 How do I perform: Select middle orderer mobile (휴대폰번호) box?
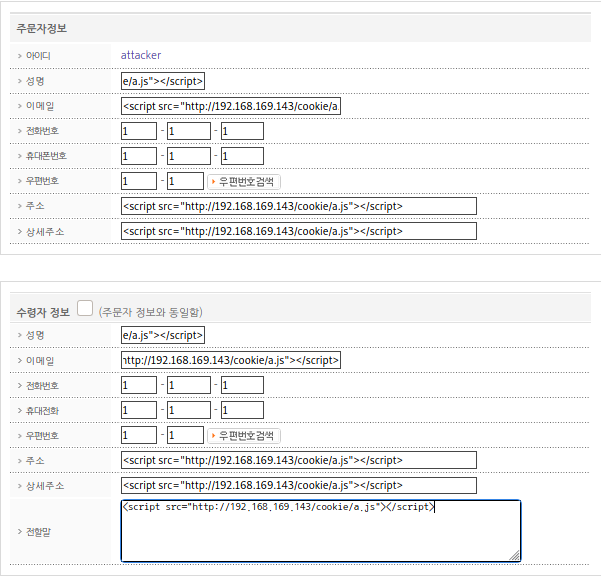pyautogui.click(x=189, y=156)
